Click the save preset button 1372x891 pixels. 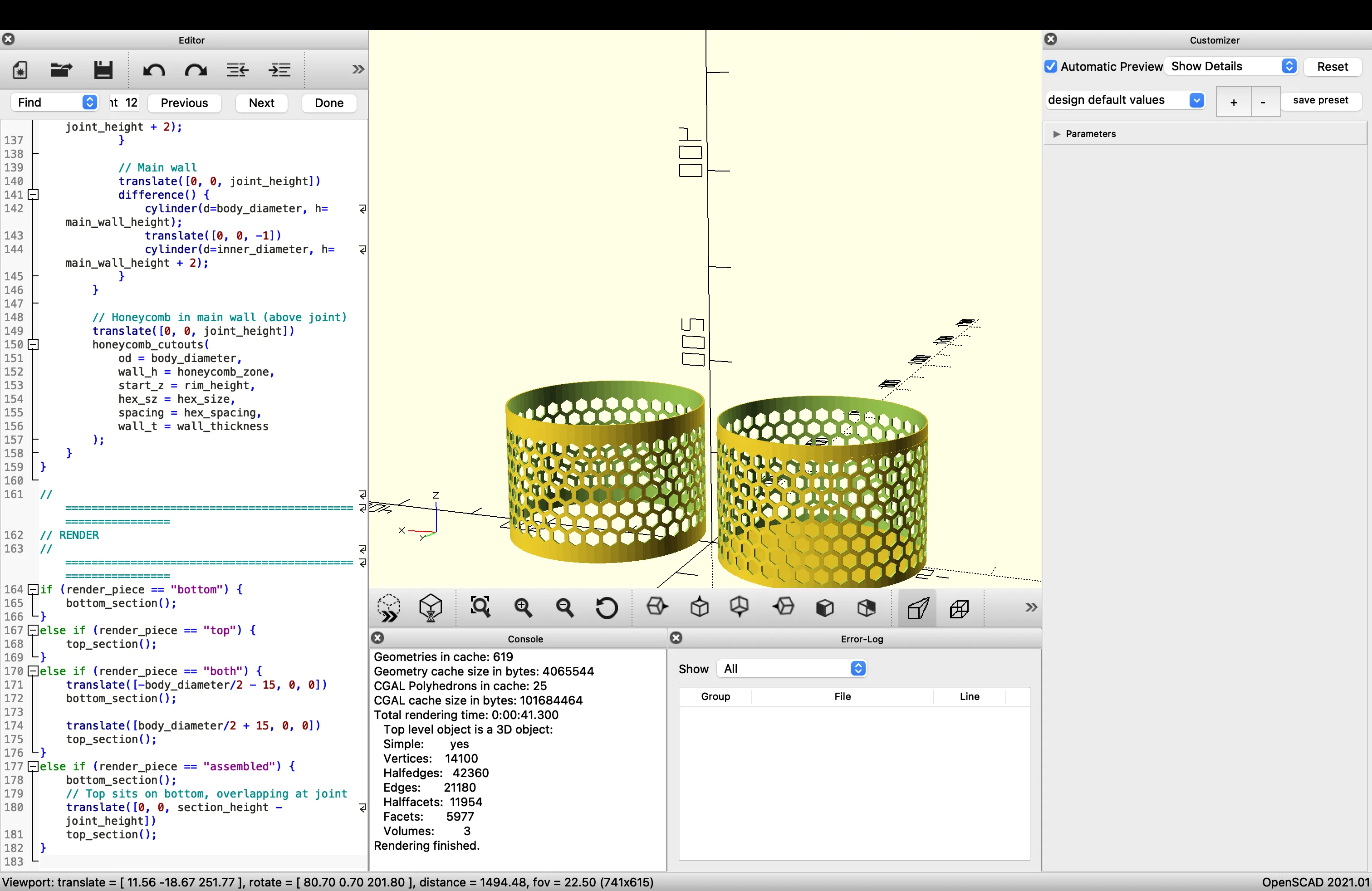point(1322,100)
